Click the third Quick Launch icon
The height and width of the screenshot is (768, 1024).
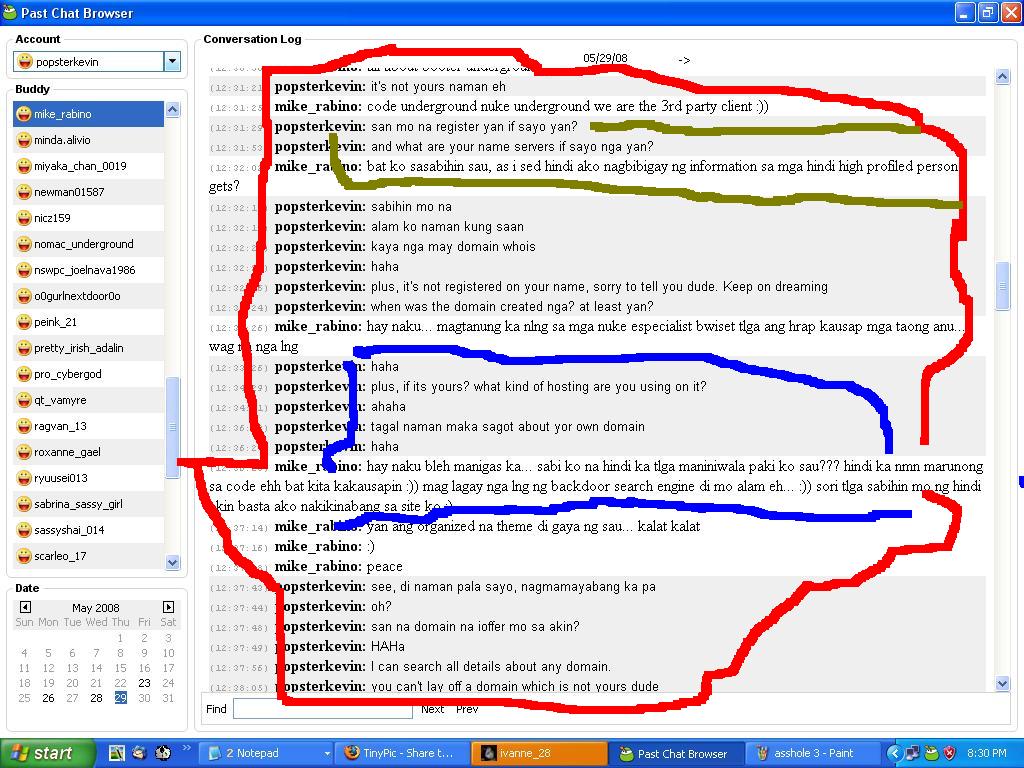click(x=163, y=753)
